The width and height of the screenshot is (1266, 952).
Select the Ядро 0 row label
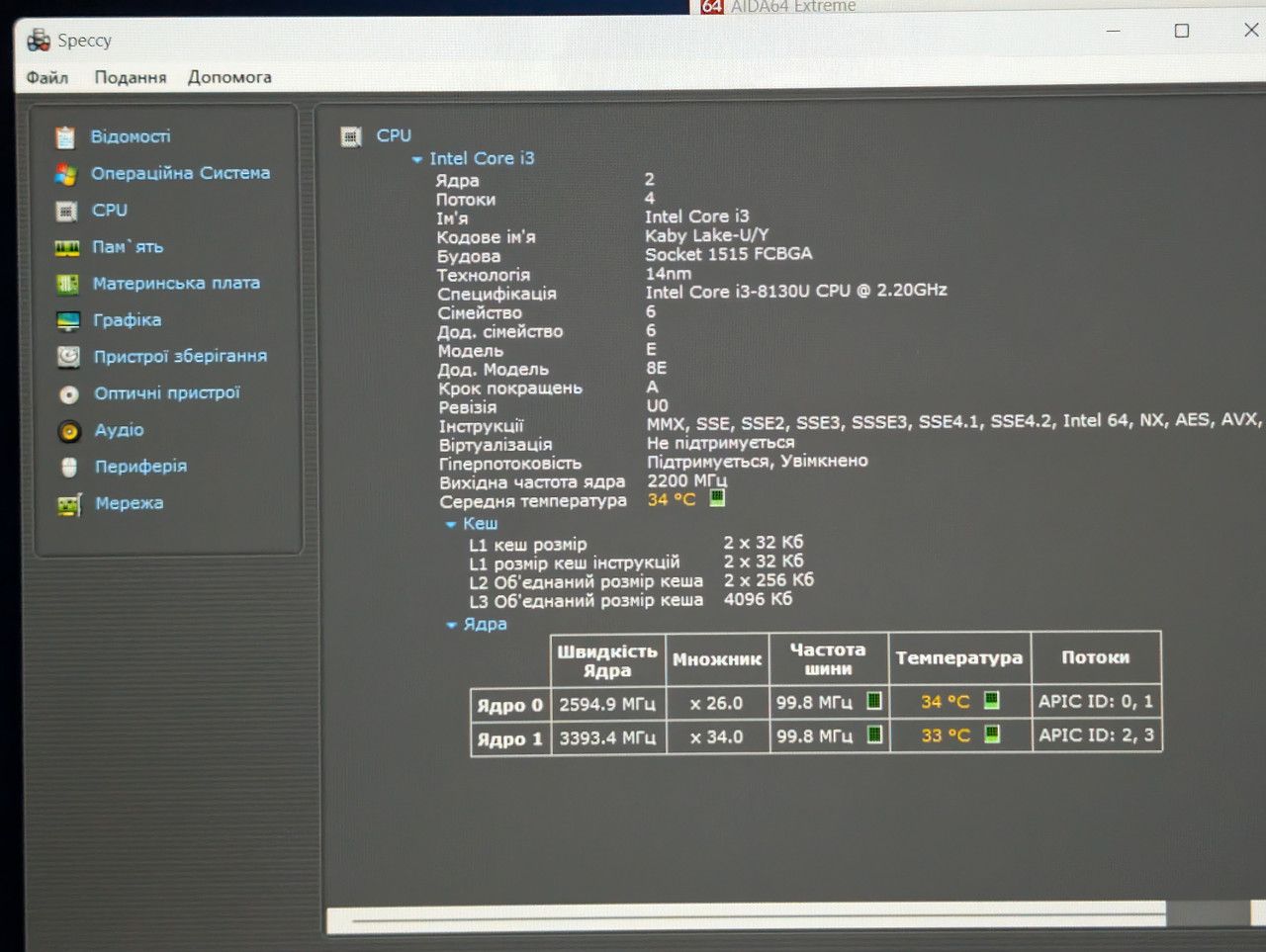(509, 706)
